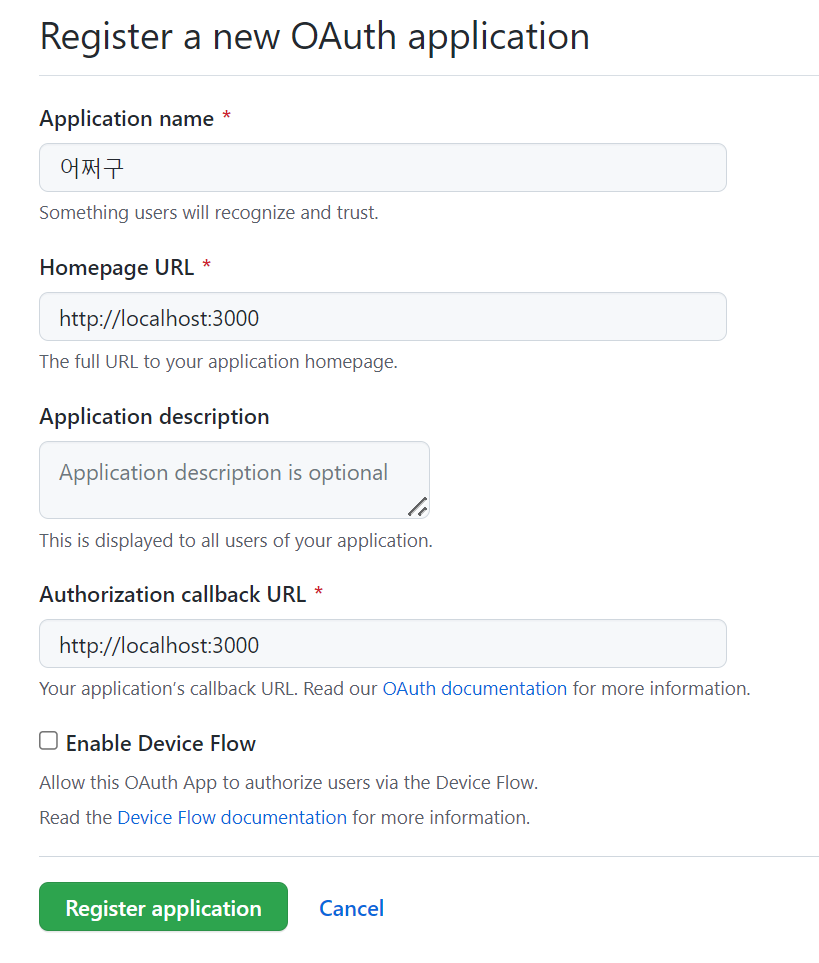819x963 pixels.
Task: Click the "Application description" field label
Action: coord(154,417)
